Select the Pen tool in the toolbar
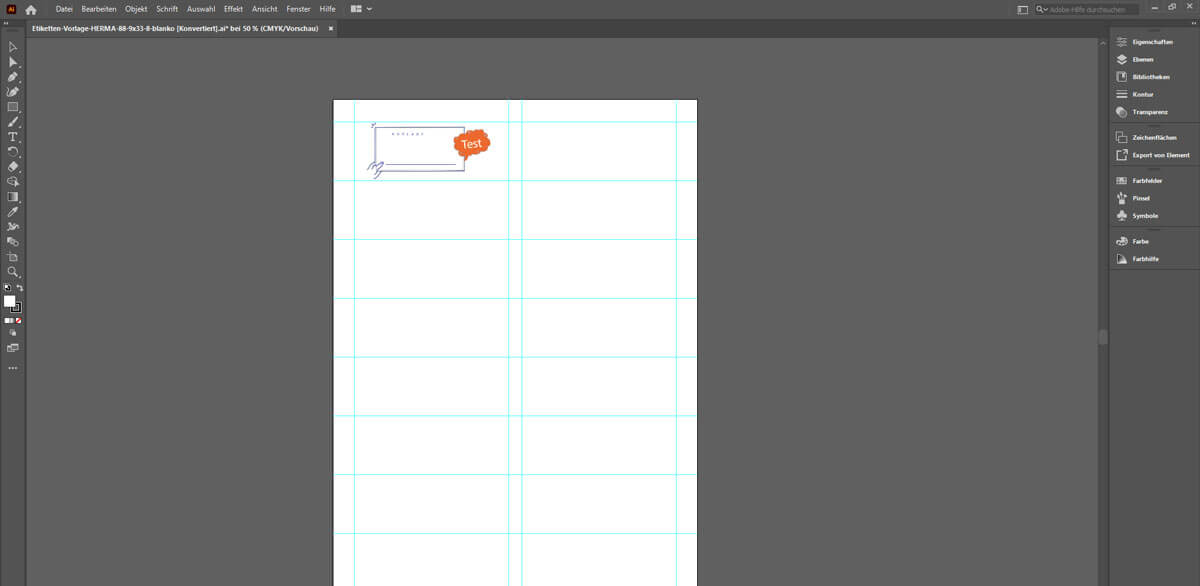This screenshot has width=1200, height=586. tap(13, 77)
